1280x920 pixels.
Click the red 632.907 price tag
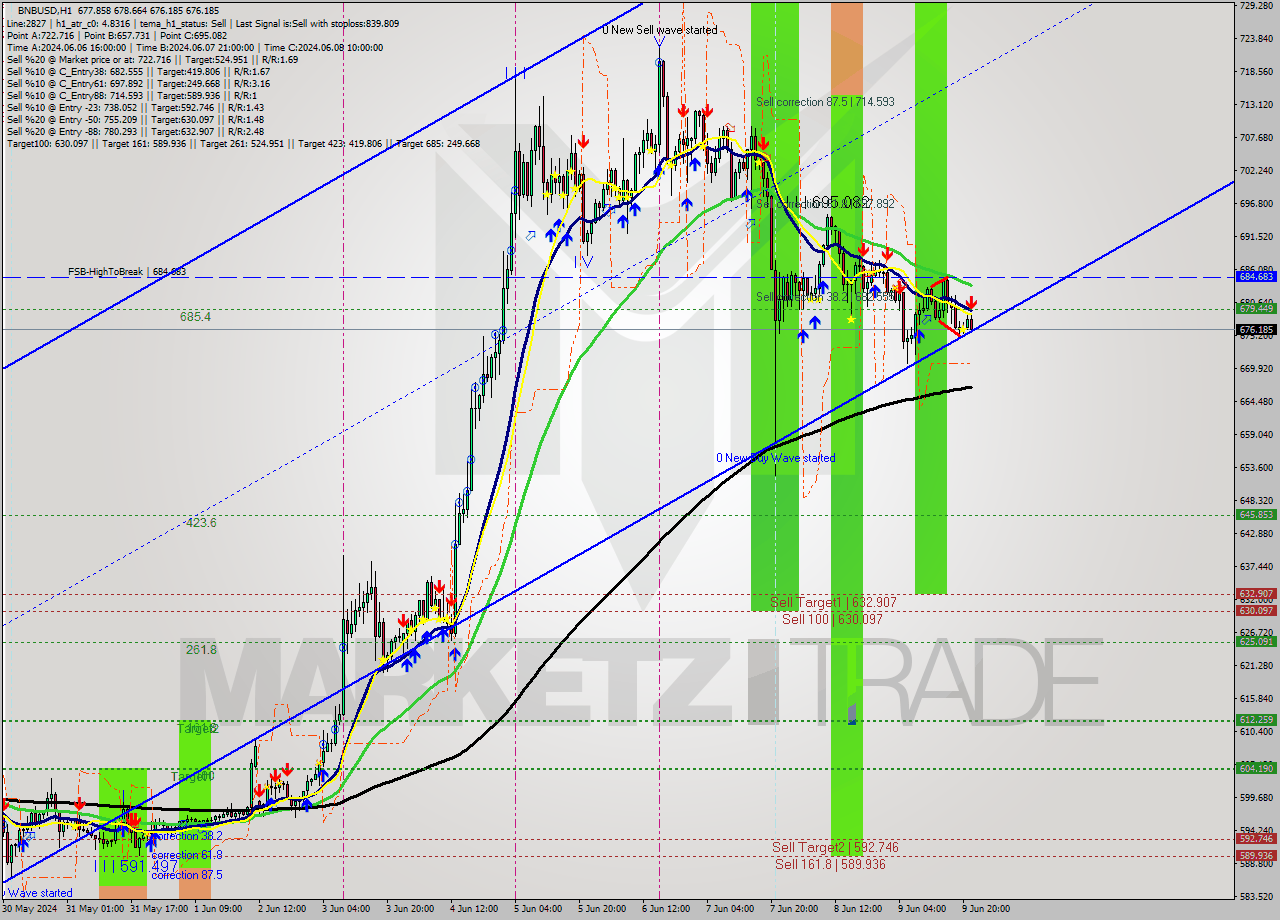(x=1256, y=593)
